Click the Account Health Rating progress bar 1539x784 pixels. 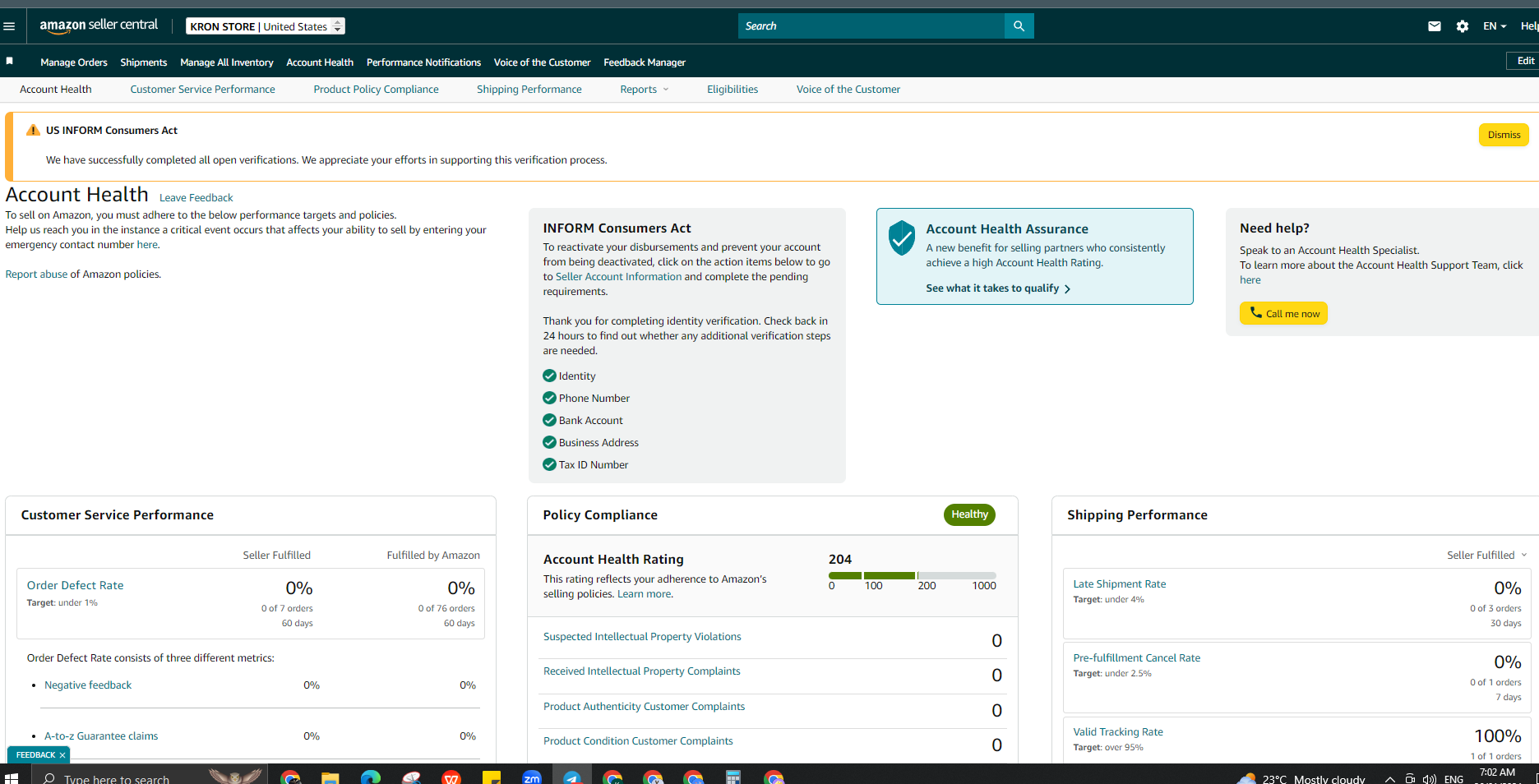click(x=913, y=575)
